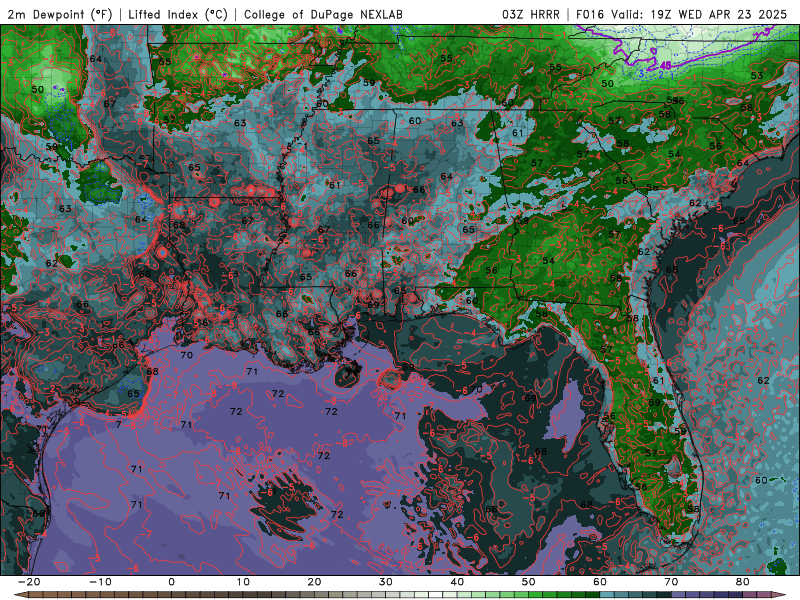Click the '53' dewpoint value on the map
Viewport: 800px width, 600px height.
pyautogui.click(x=757, y=76)
